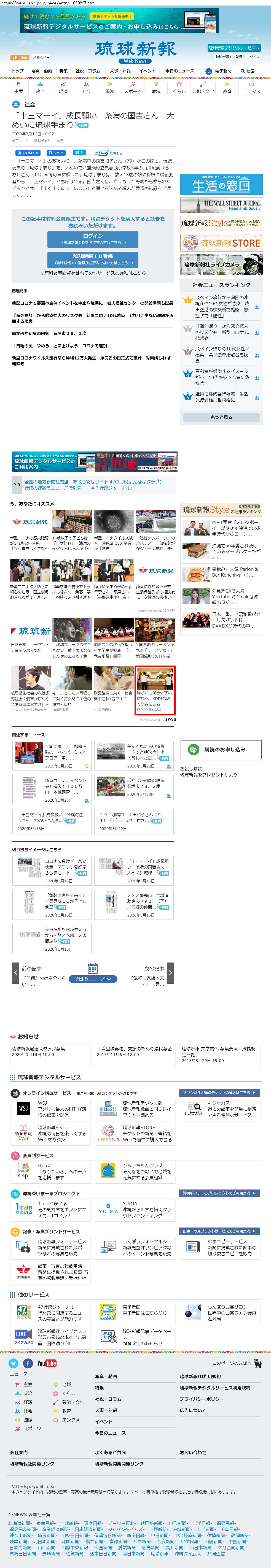The height and width of the screenshot is (1568, 271).
Task: Open the 国際 category in icon bar
Action: pyautogui.click(x=110, y=88)
